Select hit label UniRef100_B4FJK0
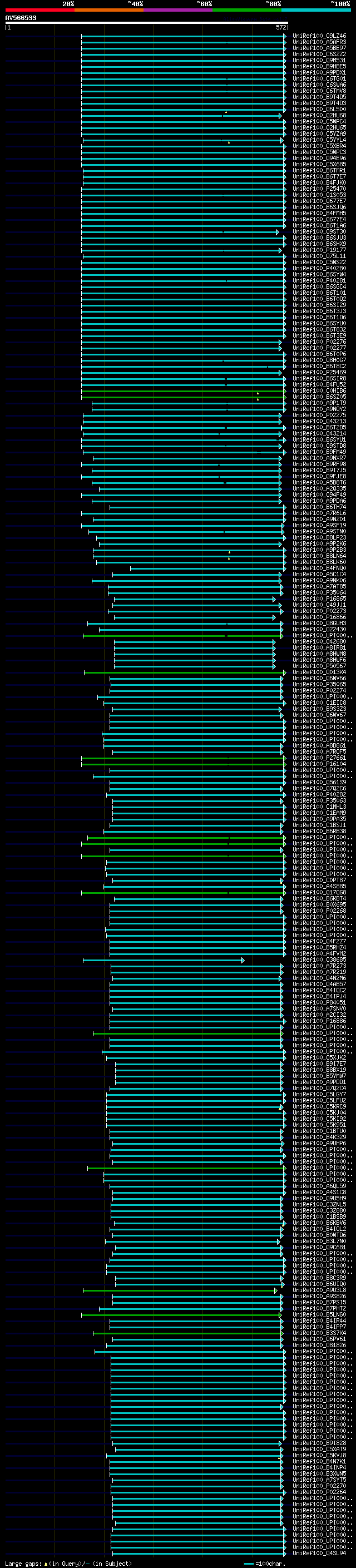 [319, 182]
